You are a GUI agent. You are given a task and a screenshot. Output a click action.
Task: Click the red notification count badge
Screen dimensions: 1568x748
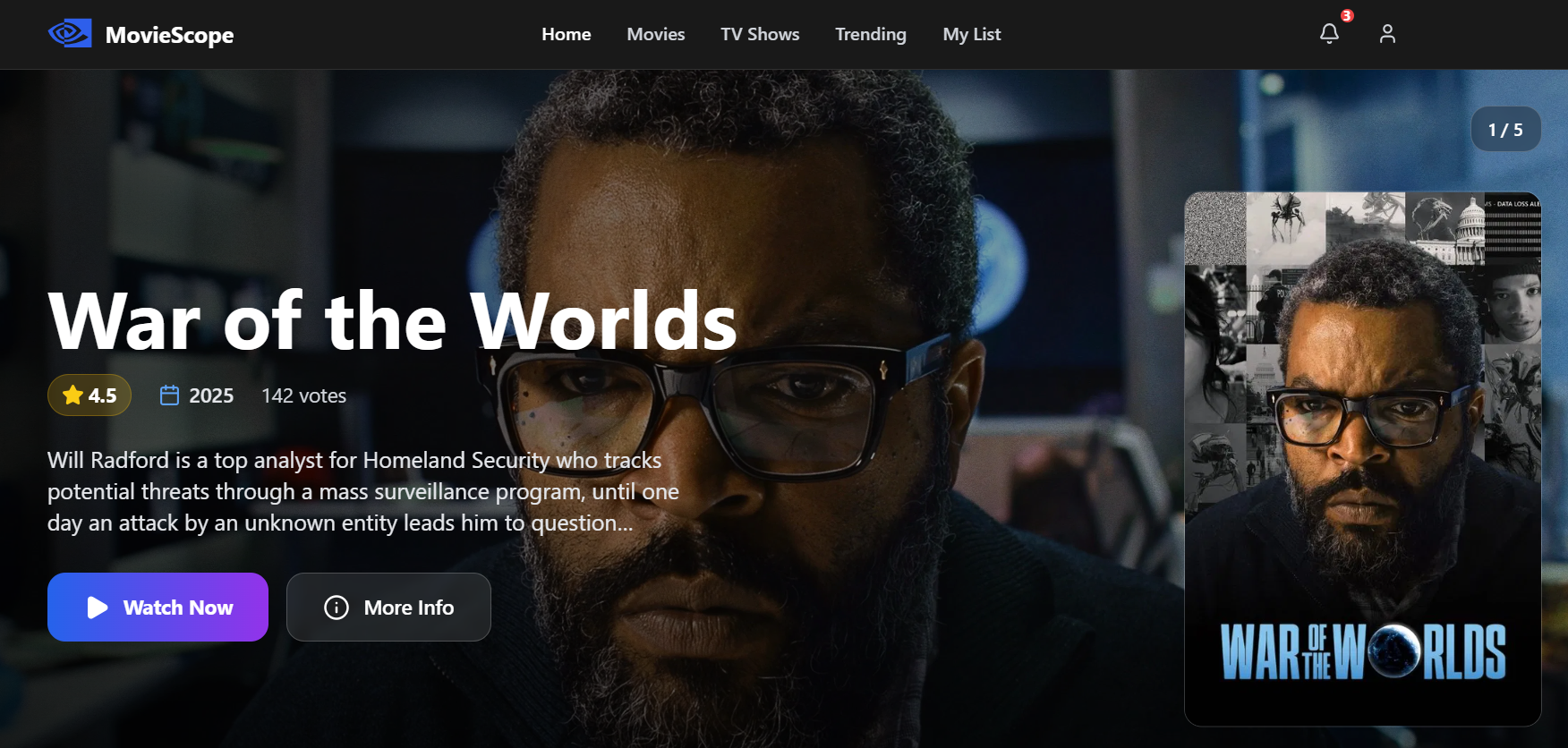(x=1347, y=15)
